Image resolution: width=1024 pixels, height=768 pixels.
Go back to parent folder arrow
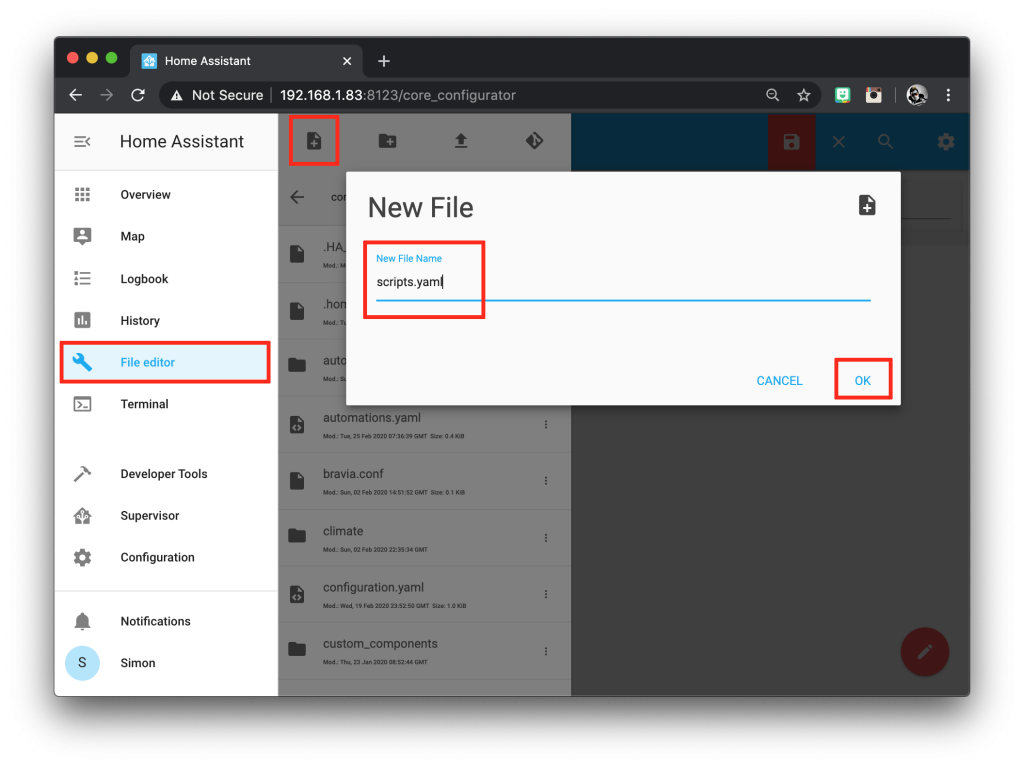(x=297, y=197)
